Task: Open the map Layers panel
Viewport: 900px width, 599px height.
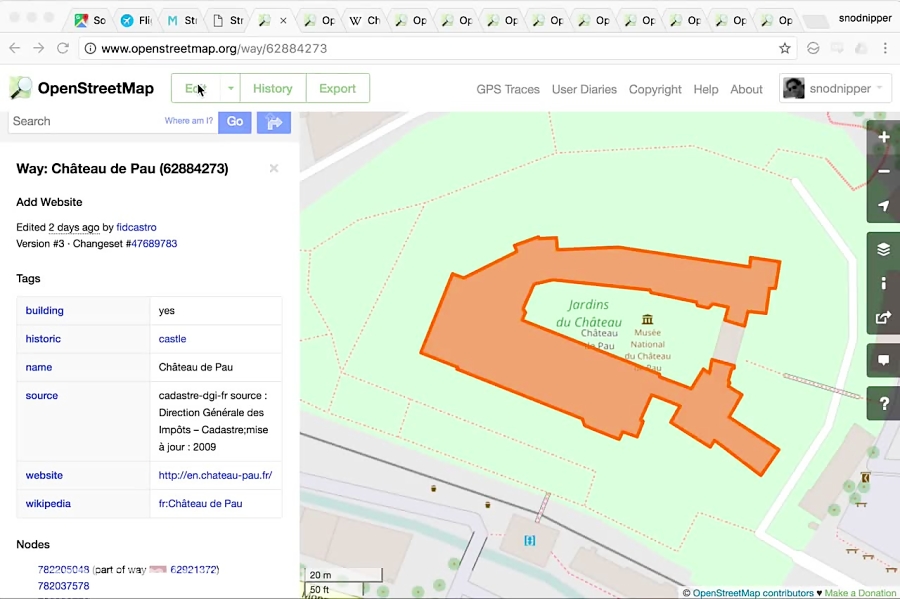Action: click(x=883, y=249)
